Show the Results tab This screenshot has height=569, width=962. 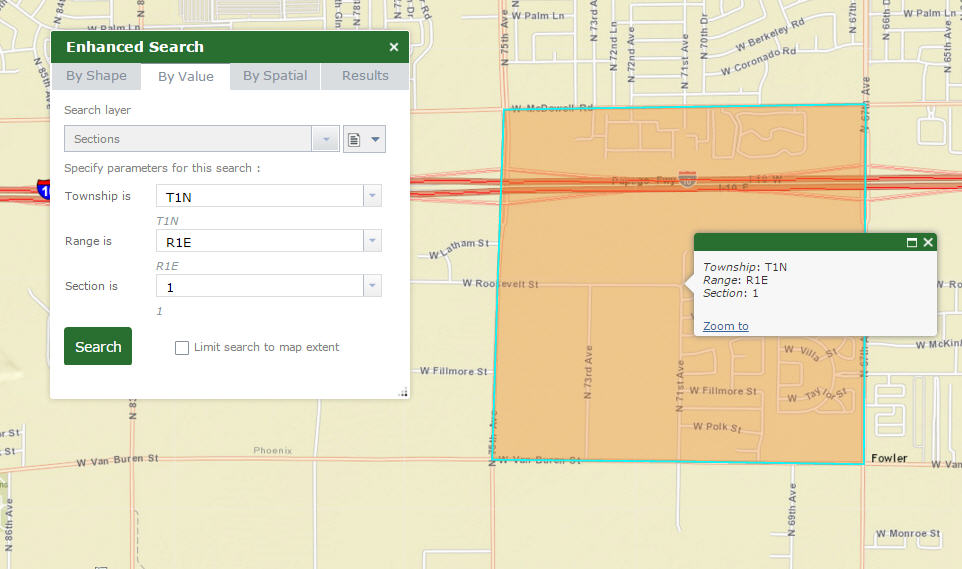[x=365, y=76]
